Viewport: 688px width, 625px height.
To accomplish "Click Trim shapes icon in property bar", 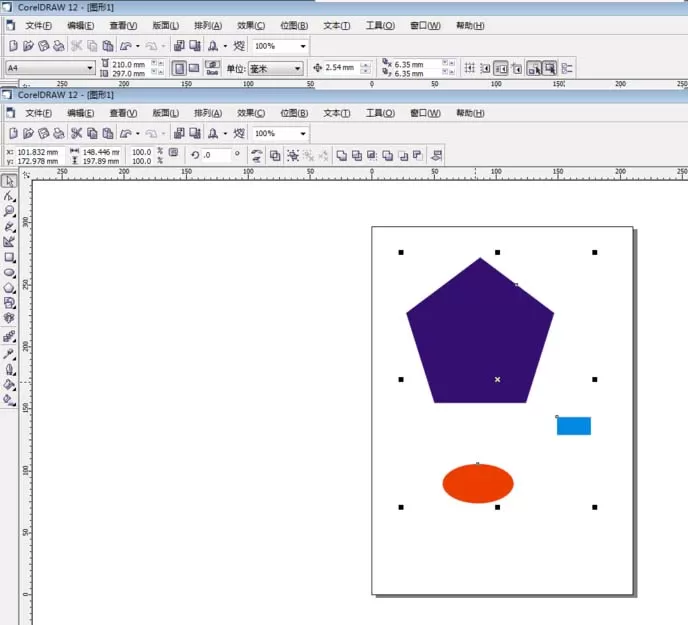I will 357,155.
